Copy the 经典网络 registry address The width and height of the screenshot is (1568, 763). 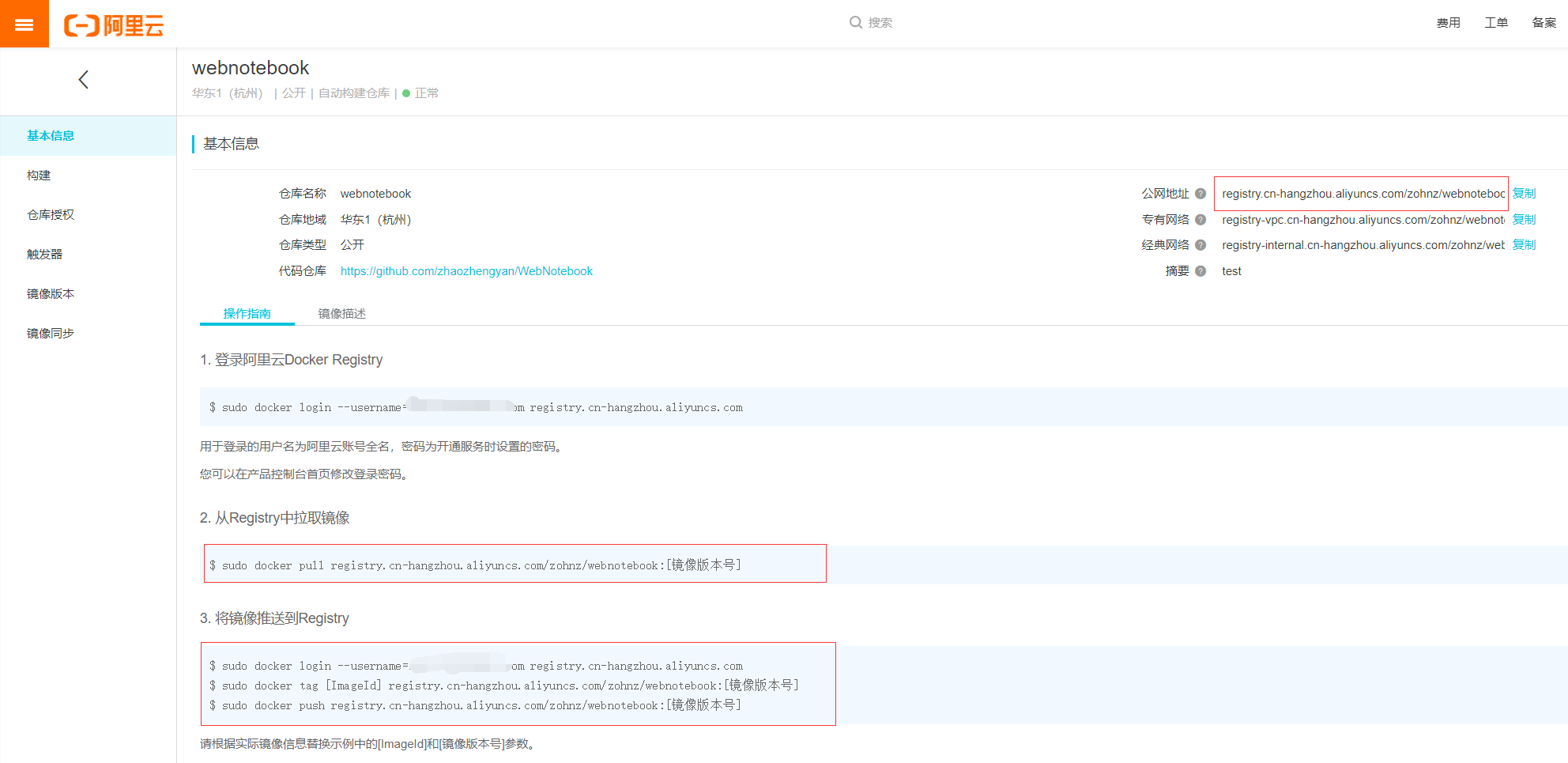pos(1524,245)
